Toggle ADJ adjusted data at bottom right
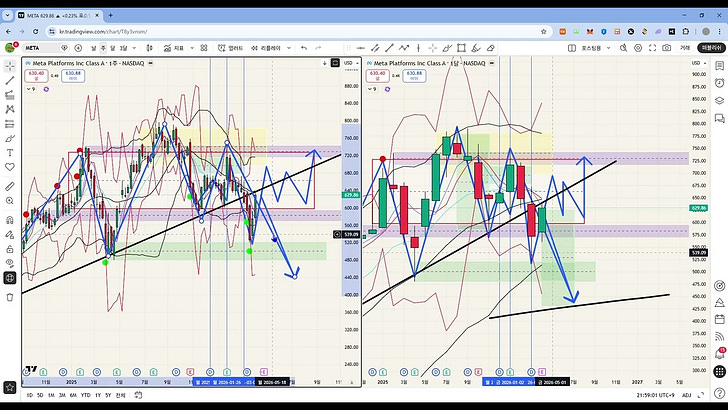 (x=687, y=395)
